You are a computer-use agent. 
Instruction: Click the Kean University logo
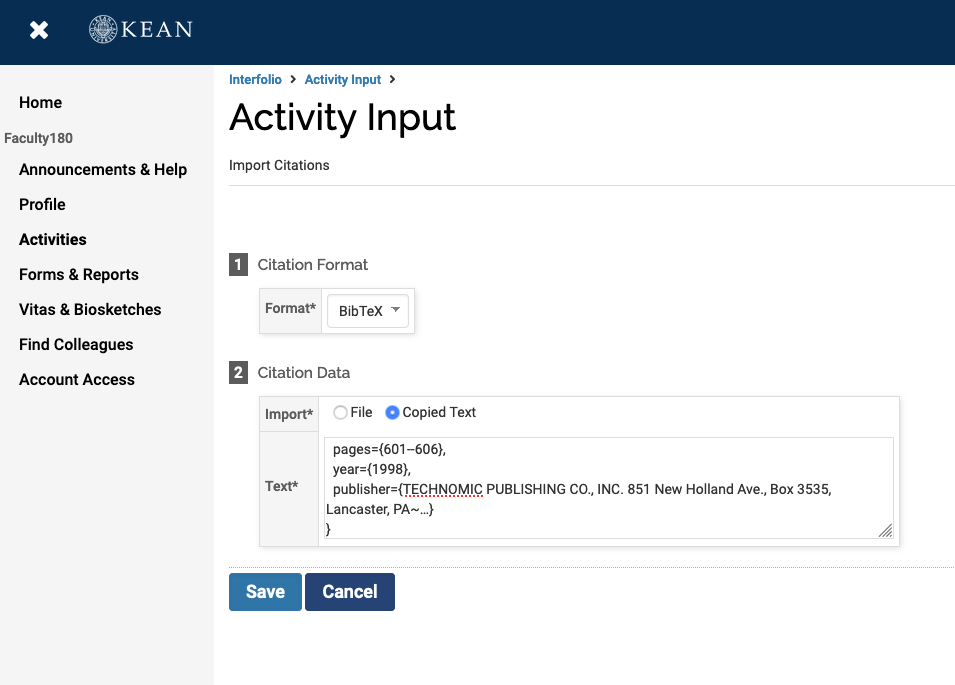tap(141, 29)
